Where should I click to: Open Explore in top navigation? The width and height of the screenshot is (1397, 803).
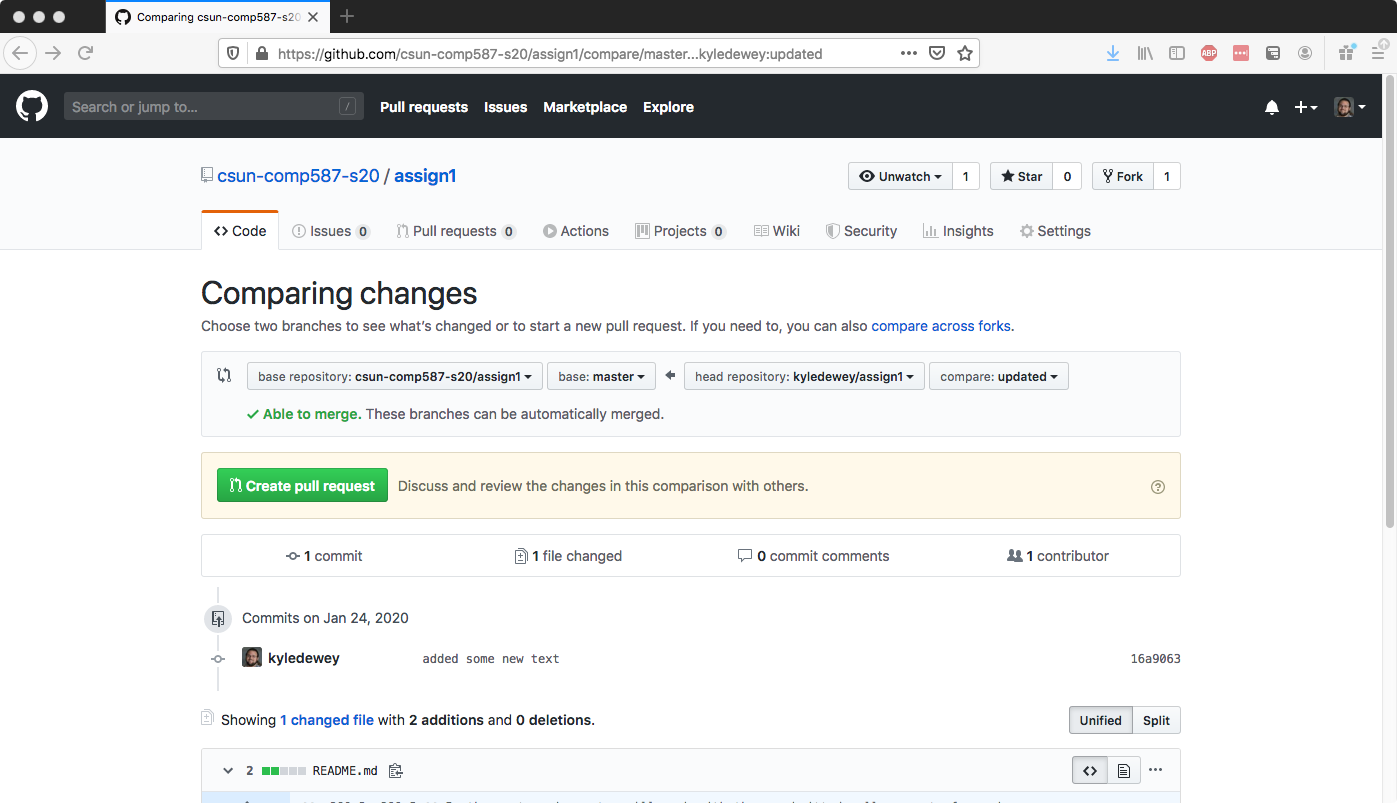tap(668, 107)
